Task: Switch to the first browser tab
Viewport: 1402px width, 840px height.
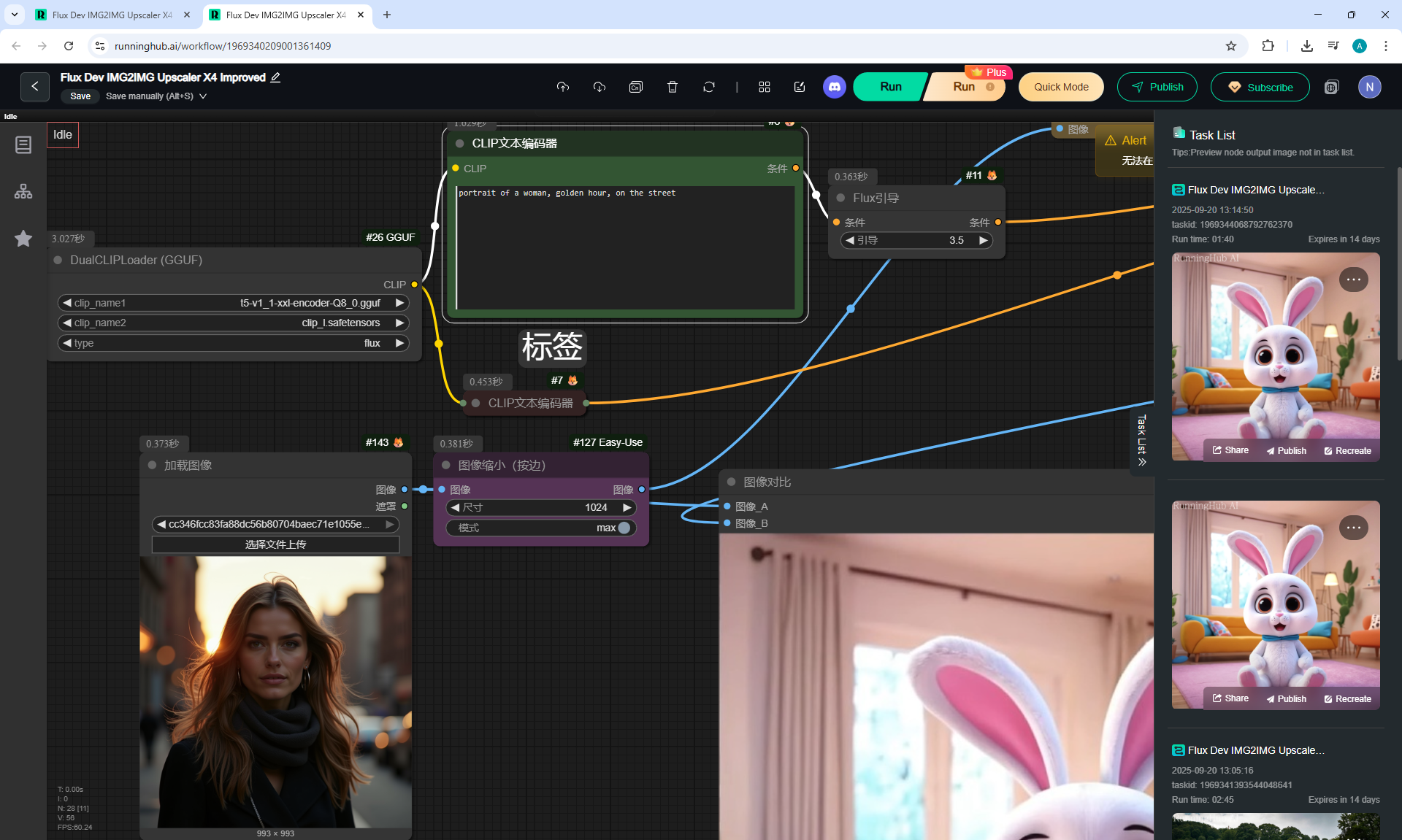Action: tap(111, 15)
